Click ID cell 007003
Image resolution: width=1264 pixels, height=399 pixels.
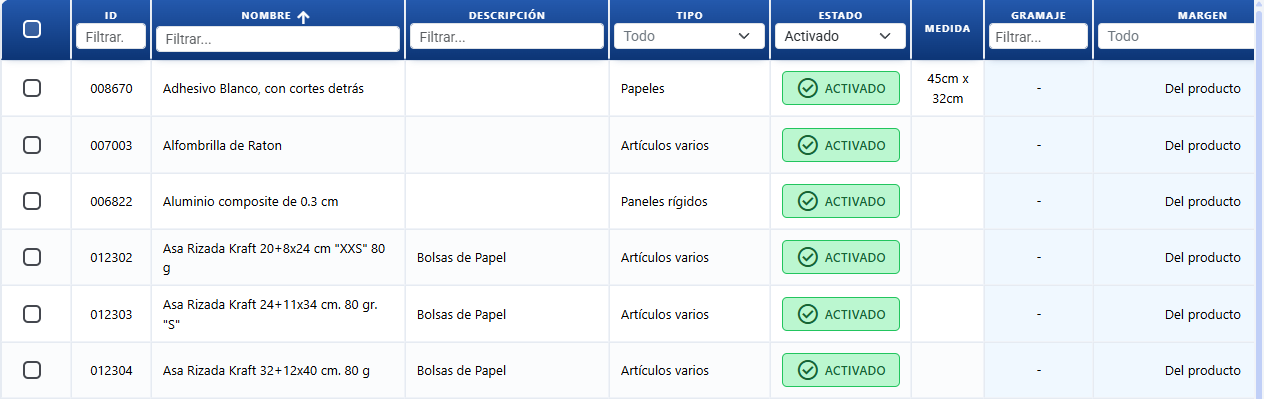click(x=111, y=145)
